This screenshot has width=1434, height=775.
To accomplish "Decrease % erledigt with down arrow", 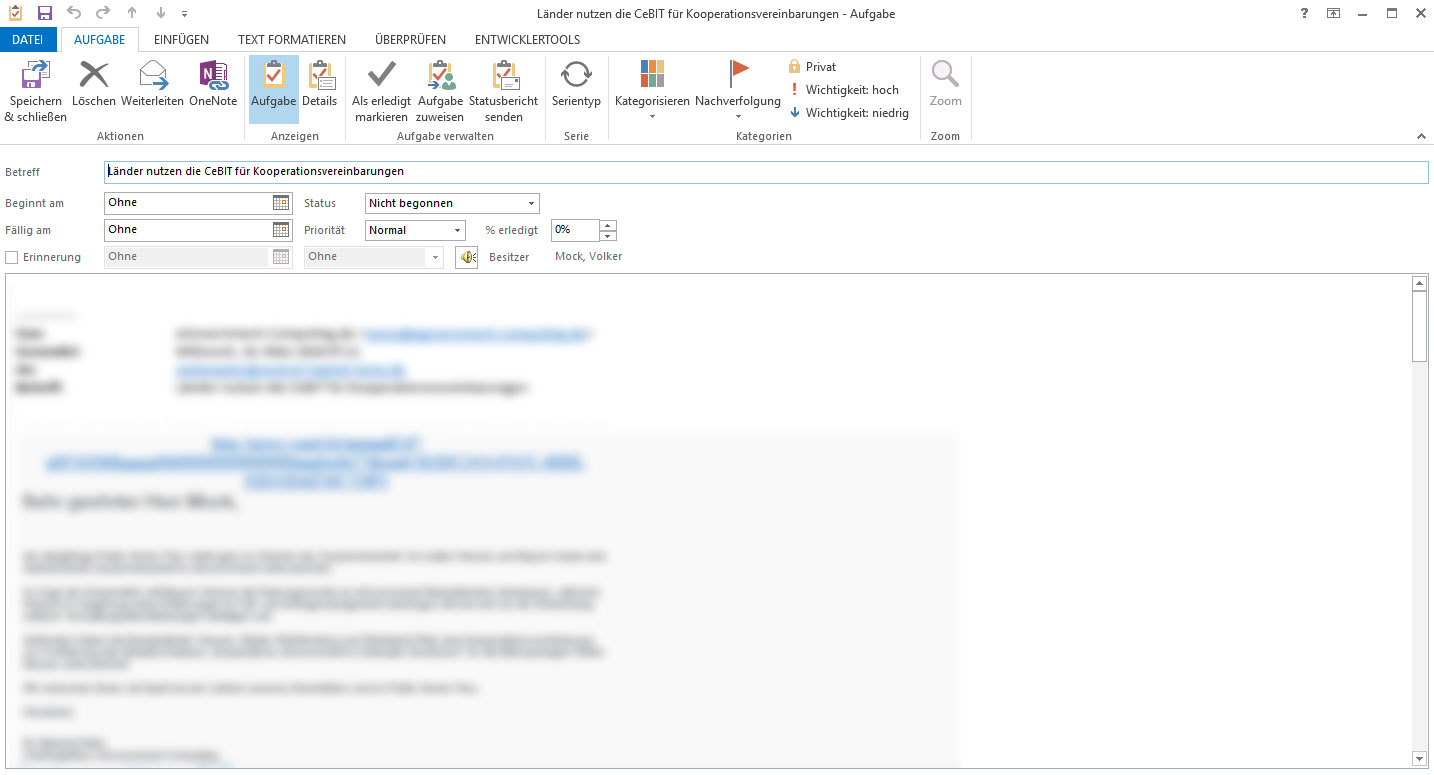I will [x=608, y=236].
